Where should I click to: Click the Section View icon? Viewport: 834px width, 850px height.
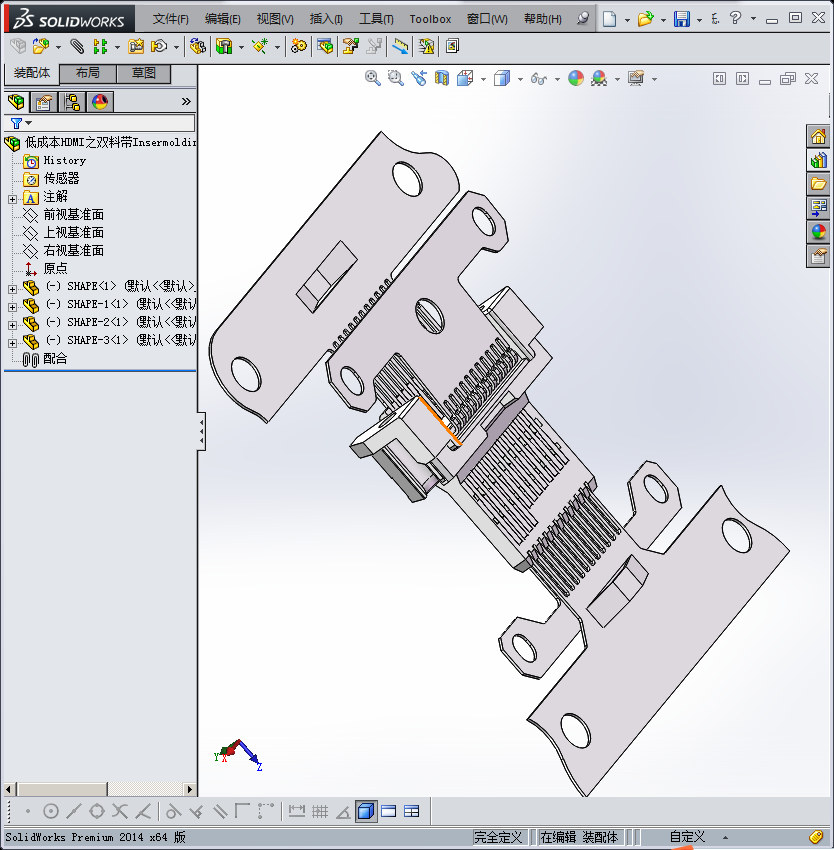pyautogui.click(x=442, y=79)
